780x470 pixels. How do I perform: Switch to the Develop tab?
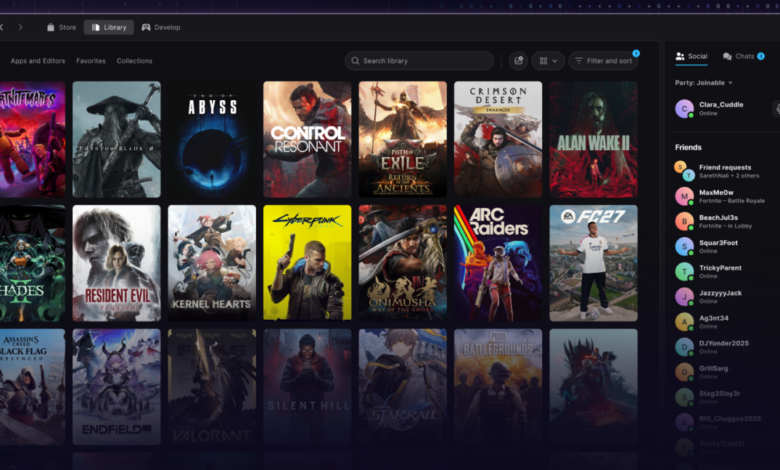pyautogui.click(x=161, y=27)
